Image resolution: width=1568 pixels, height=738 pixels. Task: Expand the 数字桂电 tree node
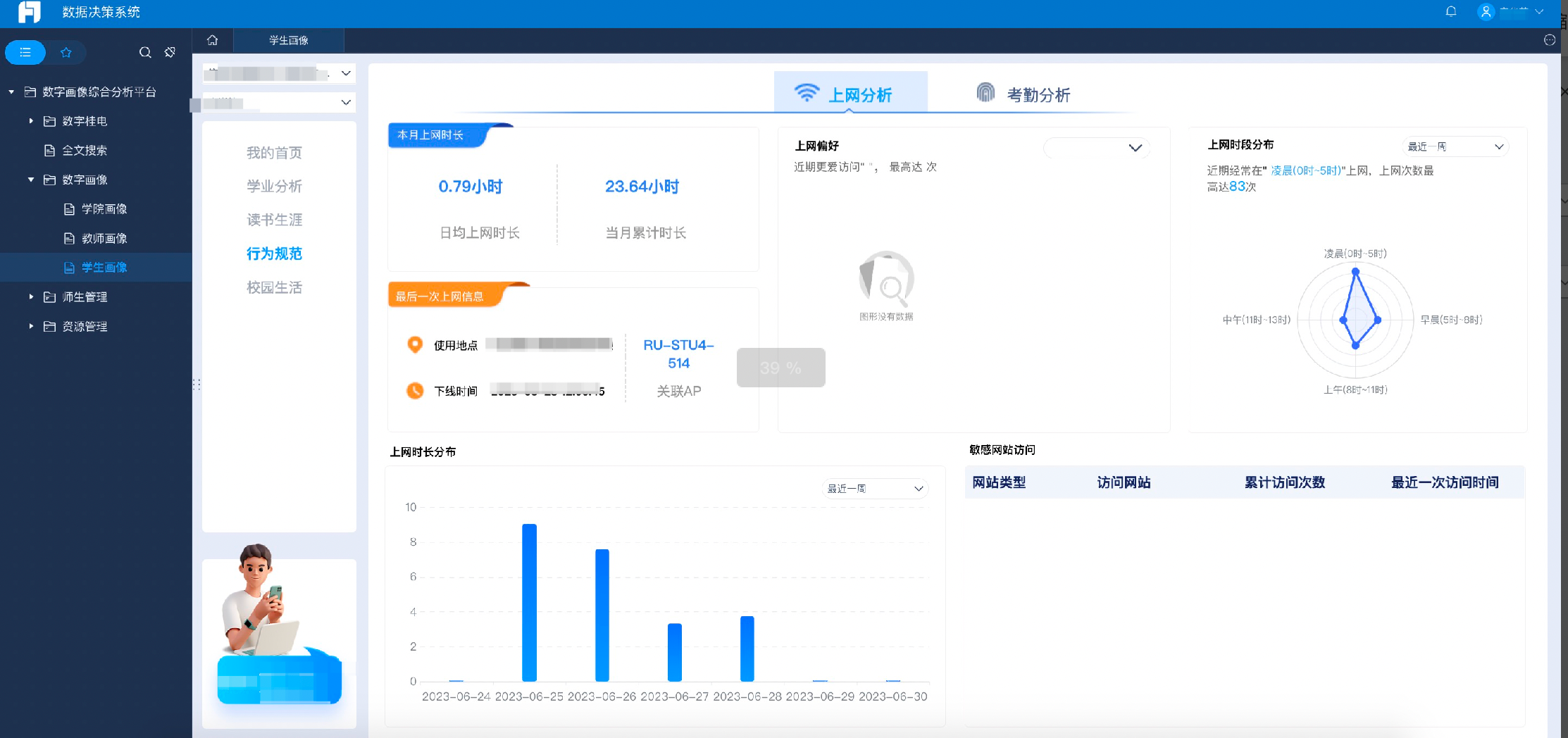[x=31, y=121]
